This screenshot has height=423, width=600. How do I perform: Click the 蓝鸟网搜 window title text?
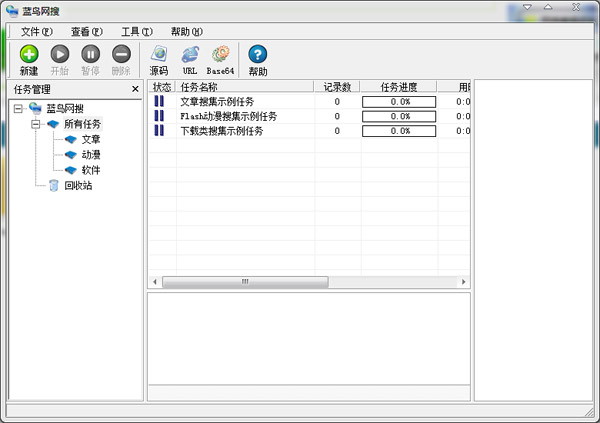click(41, 11)
